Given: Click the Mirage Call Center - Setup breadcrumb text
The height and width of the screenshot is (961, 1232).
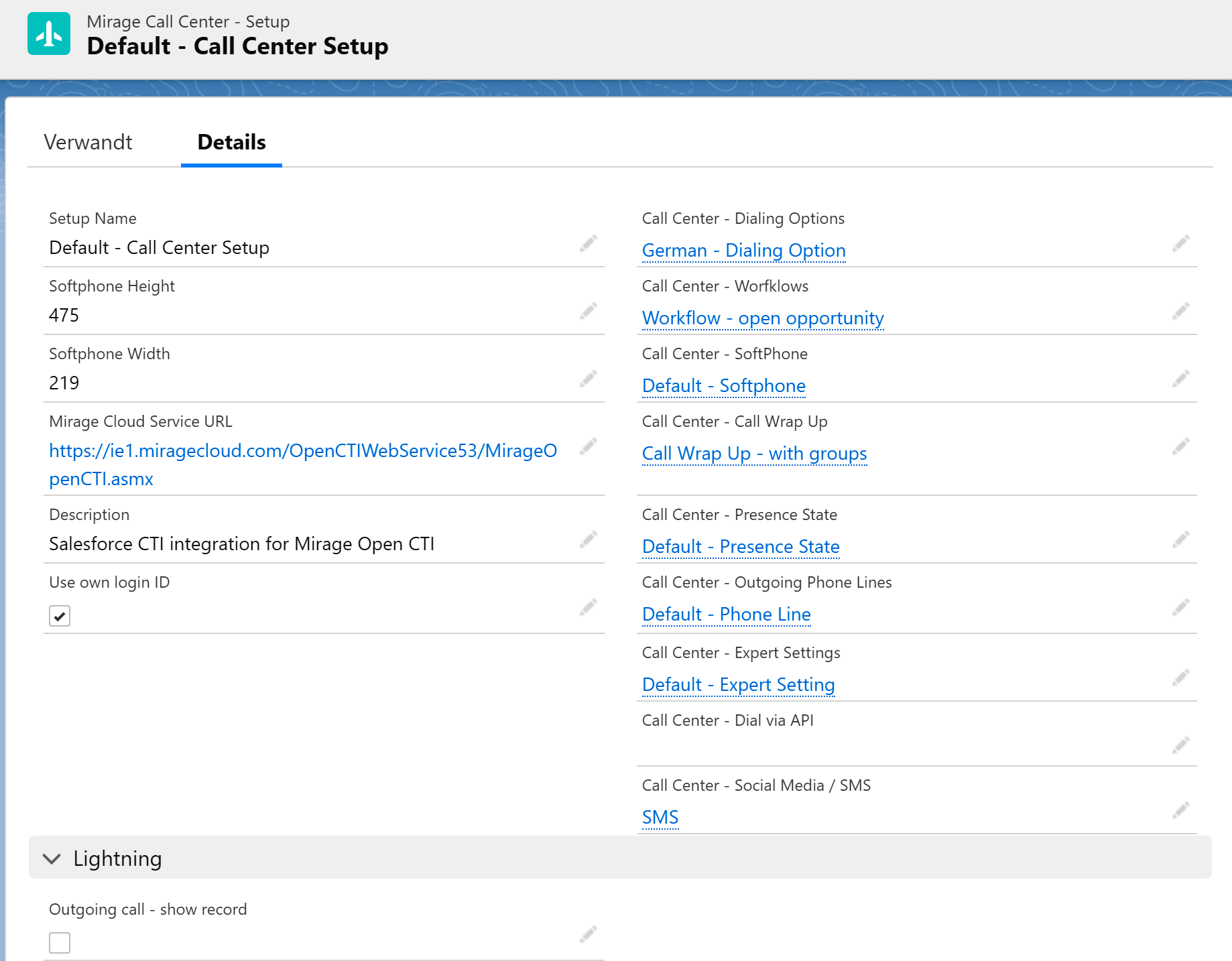Looking at the screenshot, I should tap(188, 21).
